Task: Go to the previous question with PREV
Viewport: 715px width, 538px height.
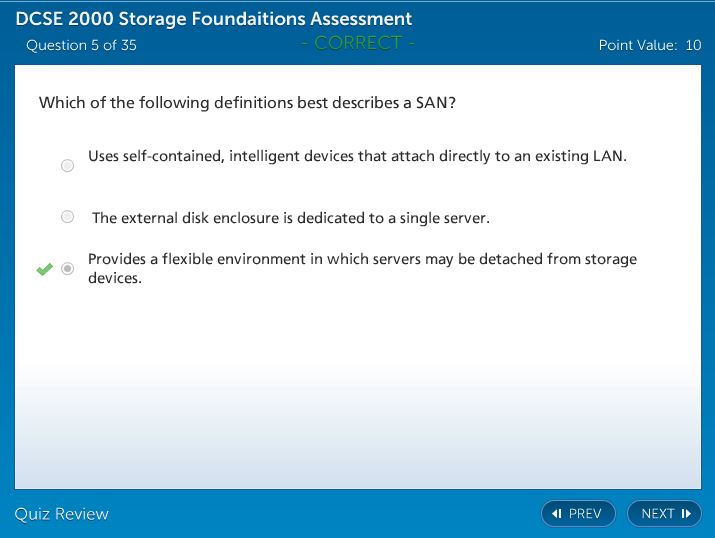Action: (577, 514)
